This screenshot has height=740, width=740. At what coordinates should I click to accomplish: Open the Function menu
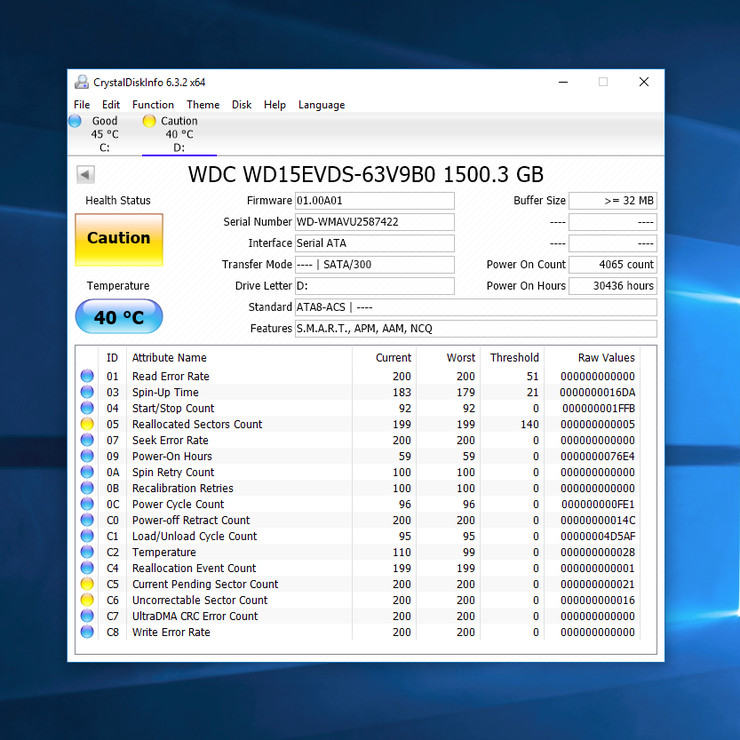pos(152,105)
